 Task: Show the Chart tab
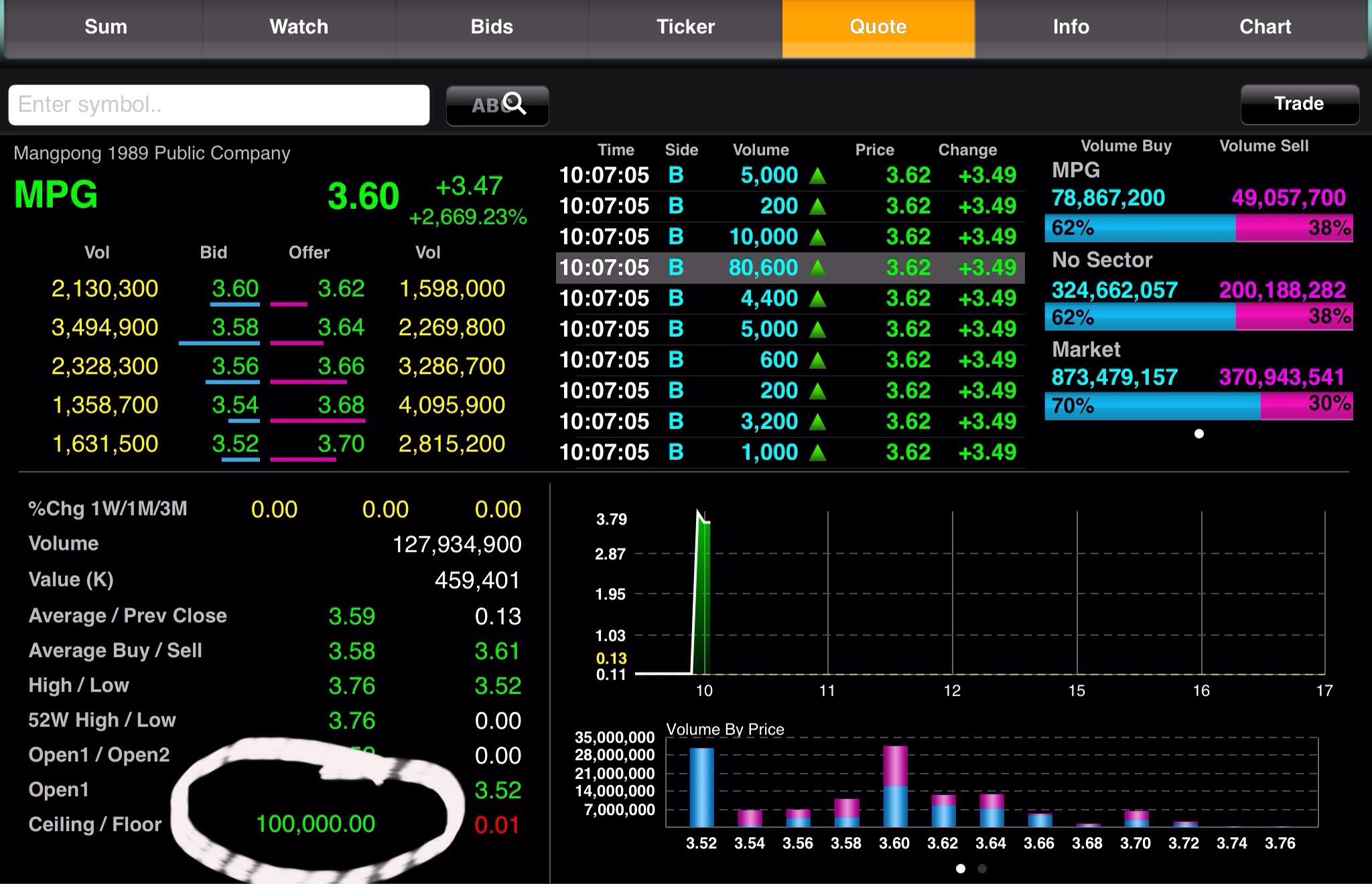click(1265, 27)
